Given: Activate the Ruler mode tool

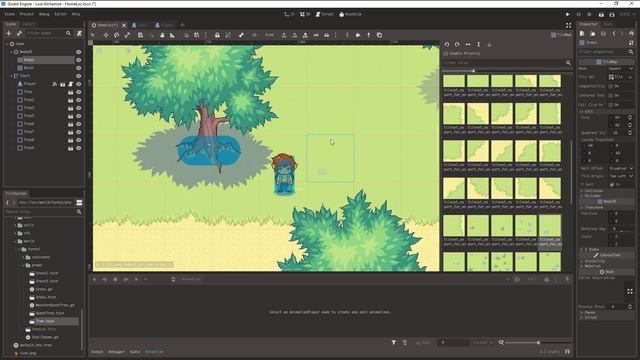Looking at the screenshot, I should [x=173, y=35].
